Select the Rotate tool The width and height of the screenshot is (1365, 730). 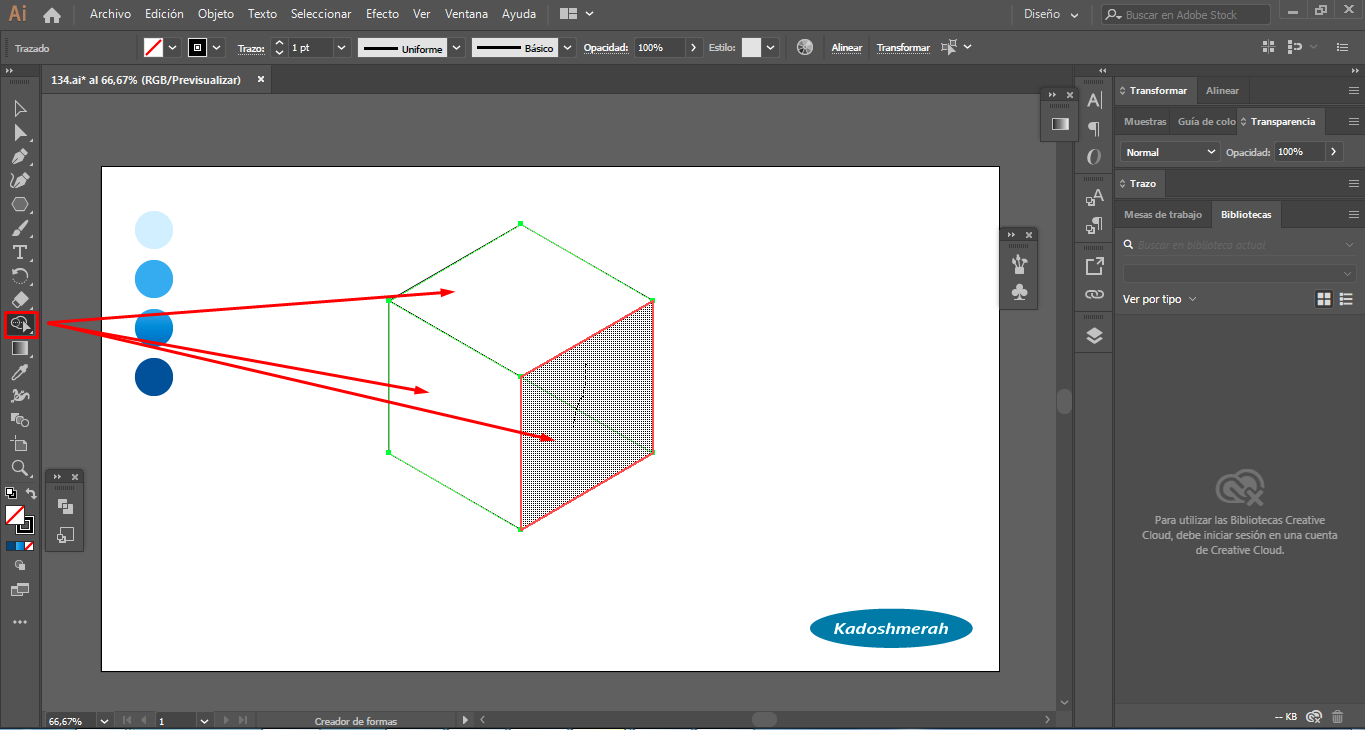tap(20, 276)
